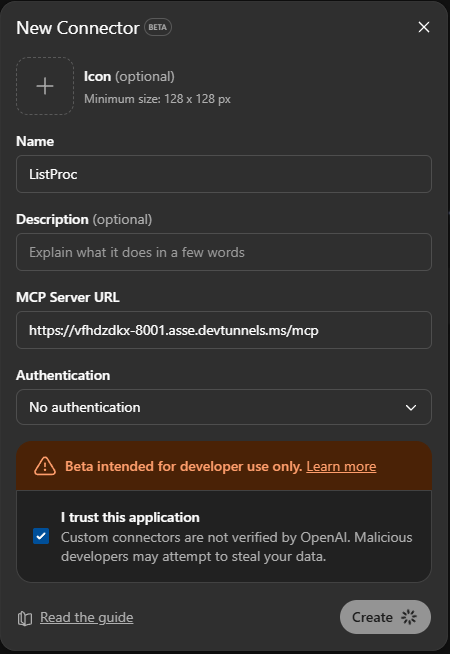This screenshot has width=450, height=654.
Task: Add an icon via the plus placeholder
Action: 45,86
